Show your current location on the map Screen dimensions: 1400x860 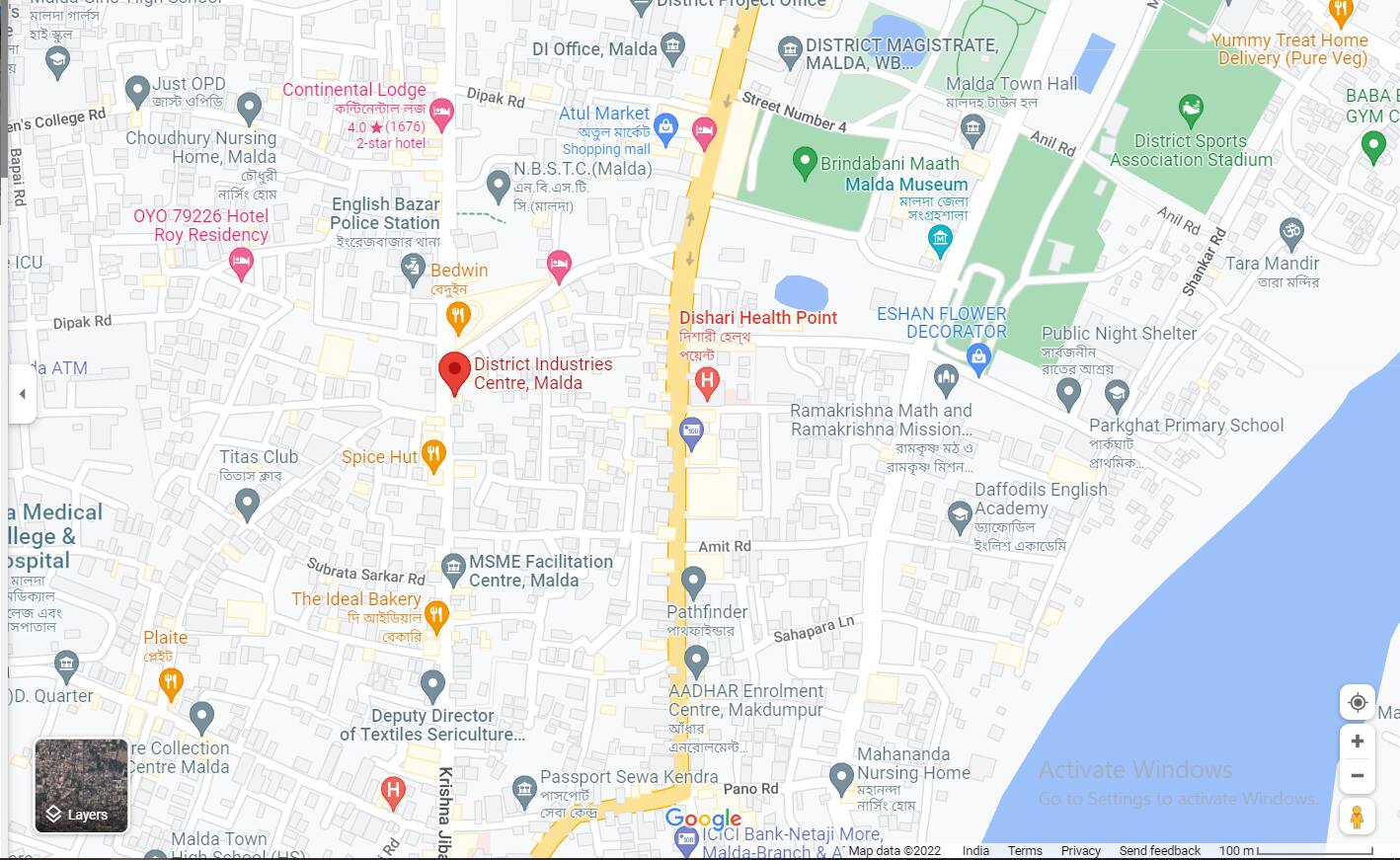(x=1358, y=702)
